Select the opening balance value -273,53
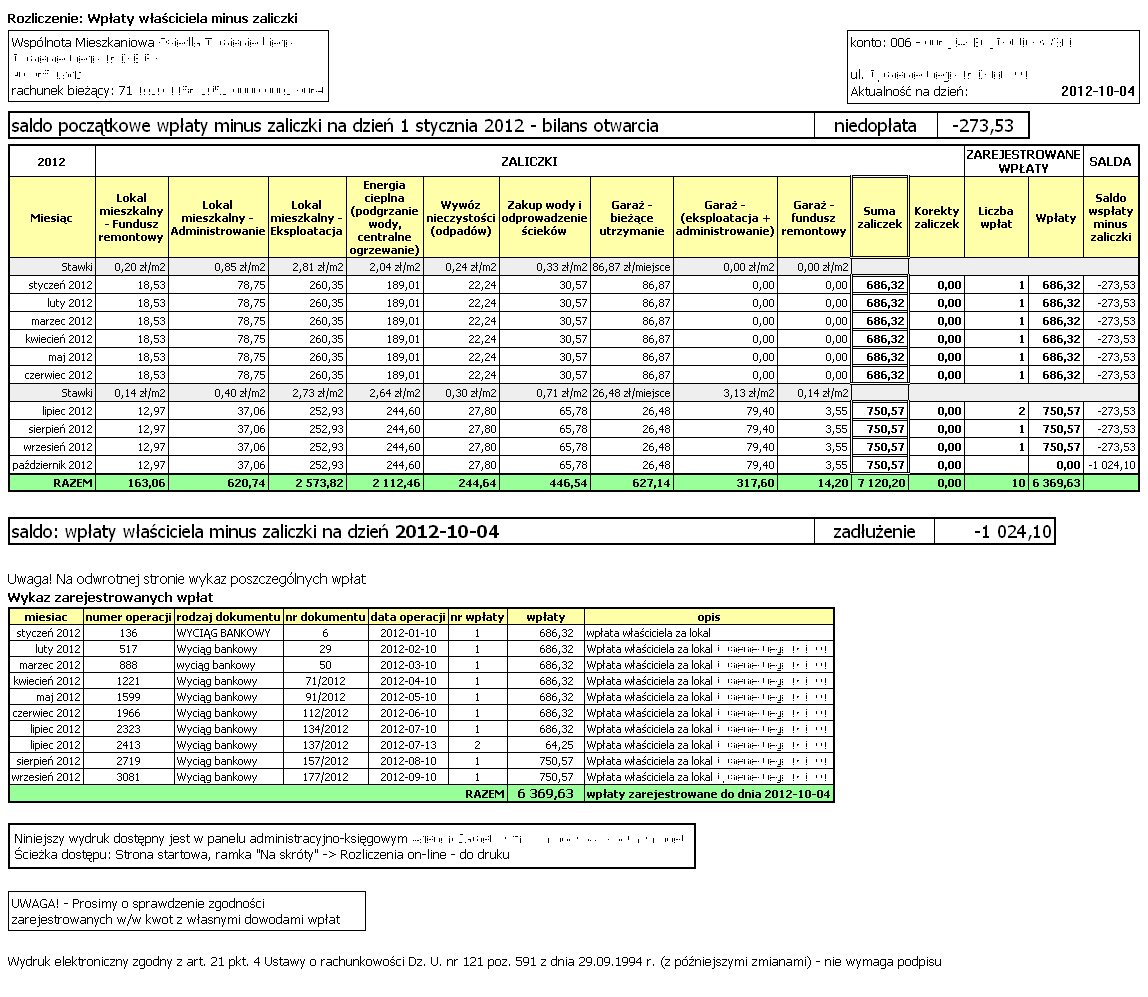1148x997 pixels. click(983, 126)
